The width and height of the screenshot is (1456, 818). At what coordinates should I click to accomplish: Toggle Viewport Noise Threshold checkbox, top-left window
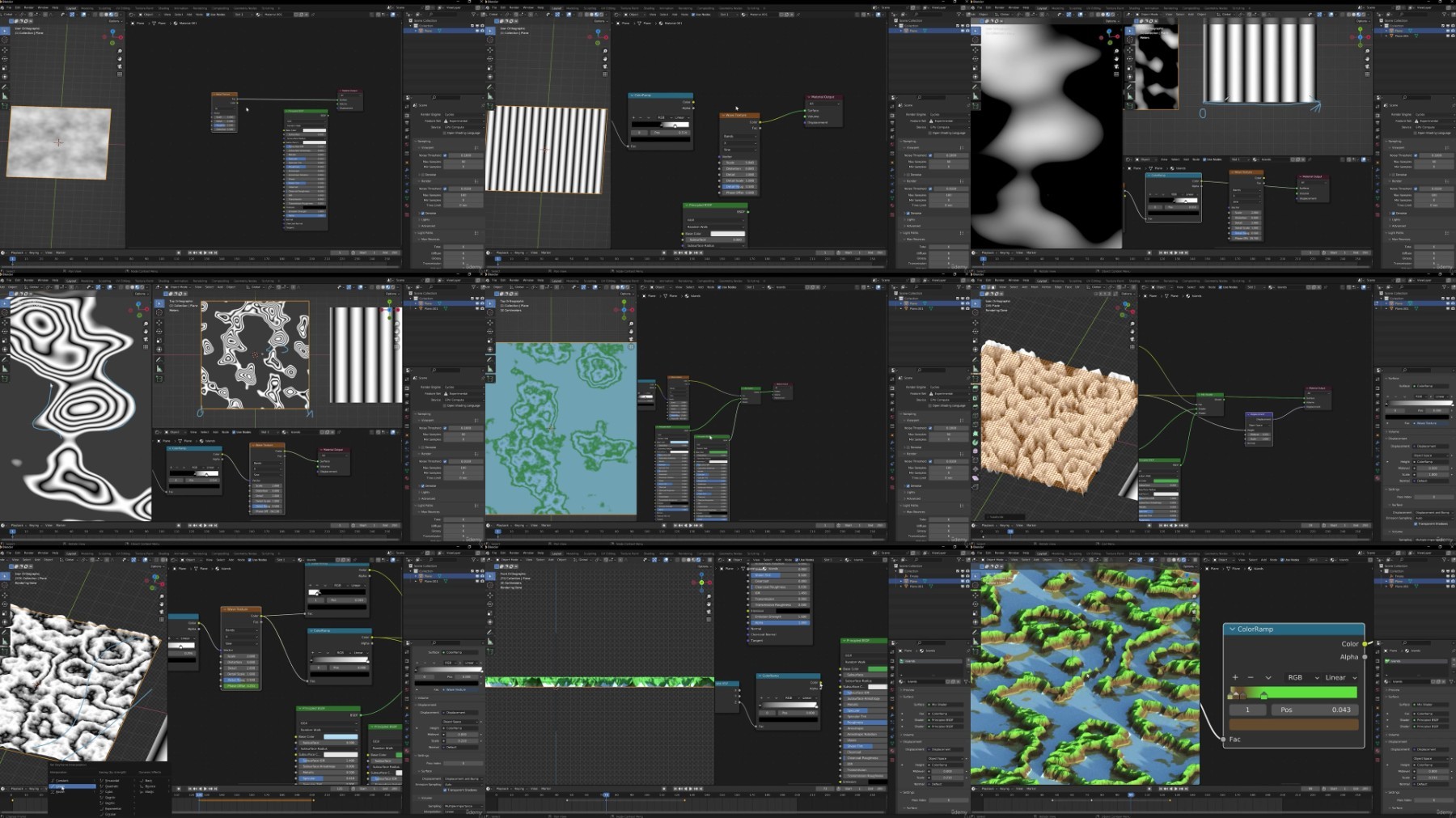(x=445, y=155)
